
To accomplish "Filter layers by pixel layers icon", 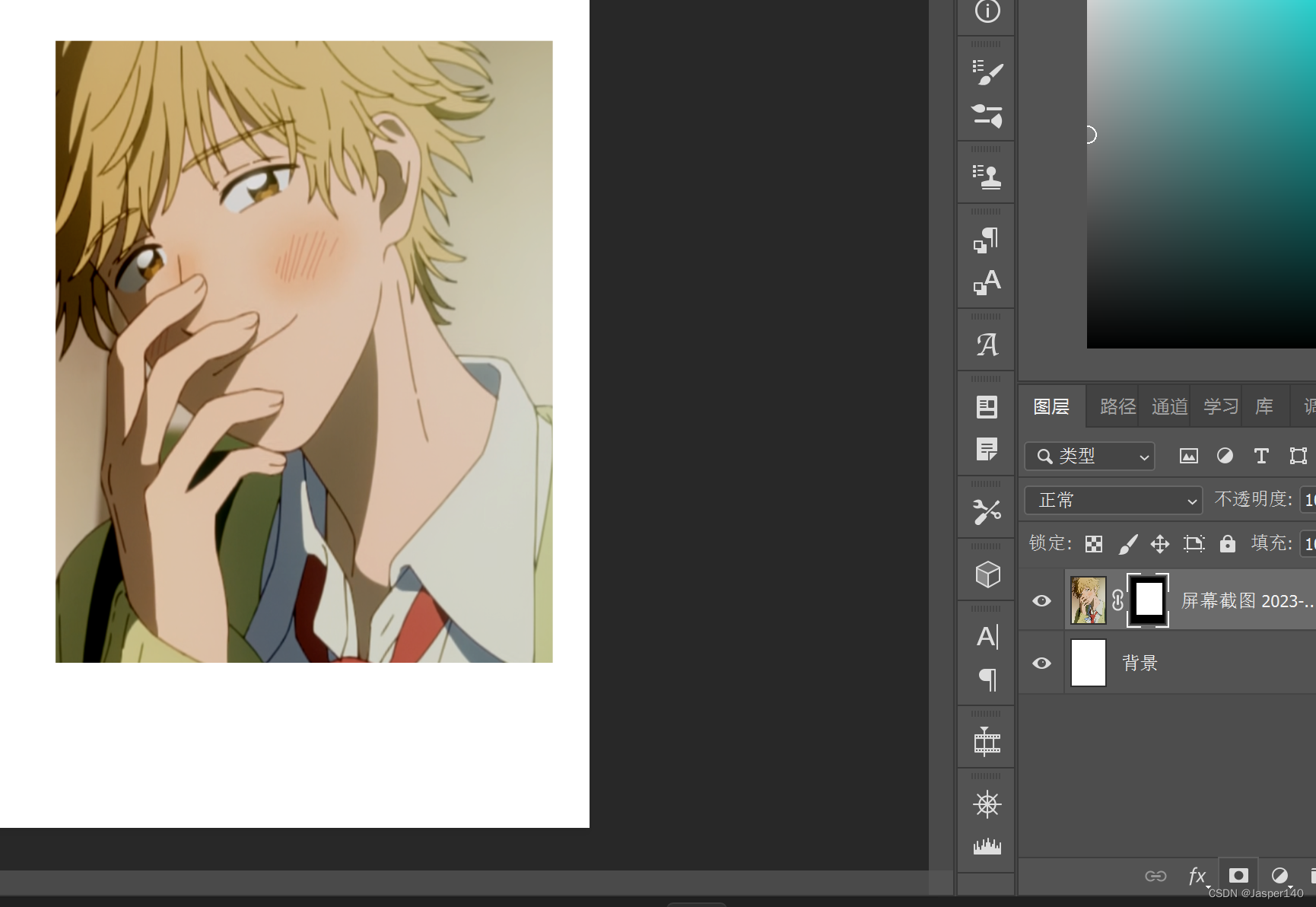I will pyautogui.click(x=1188, y=456).
